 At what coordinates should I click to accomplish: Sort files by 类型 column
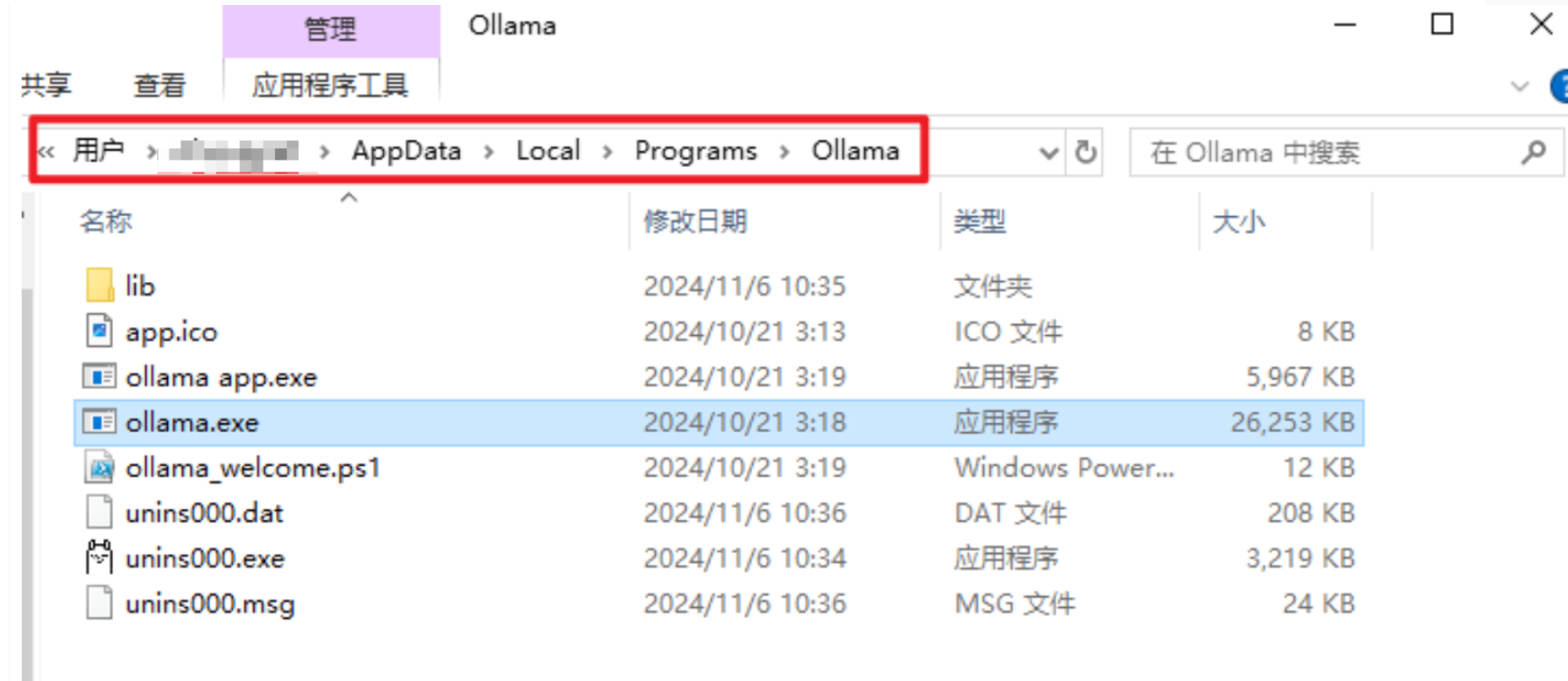click(x=980, y=221)
